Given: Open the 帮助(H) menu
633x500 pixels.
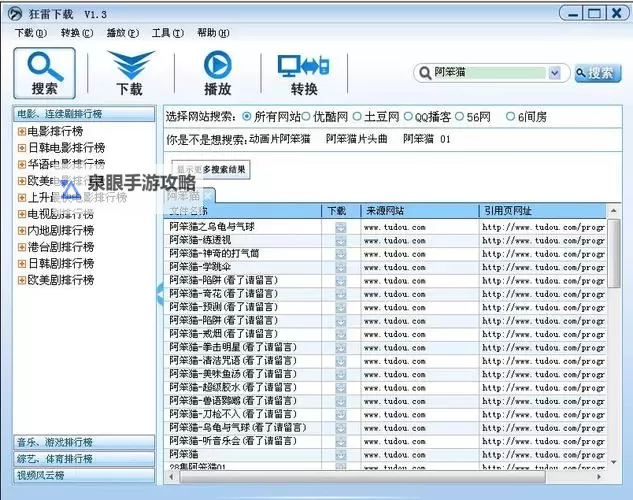Looking at the screenshot, I should click(213, 33).
